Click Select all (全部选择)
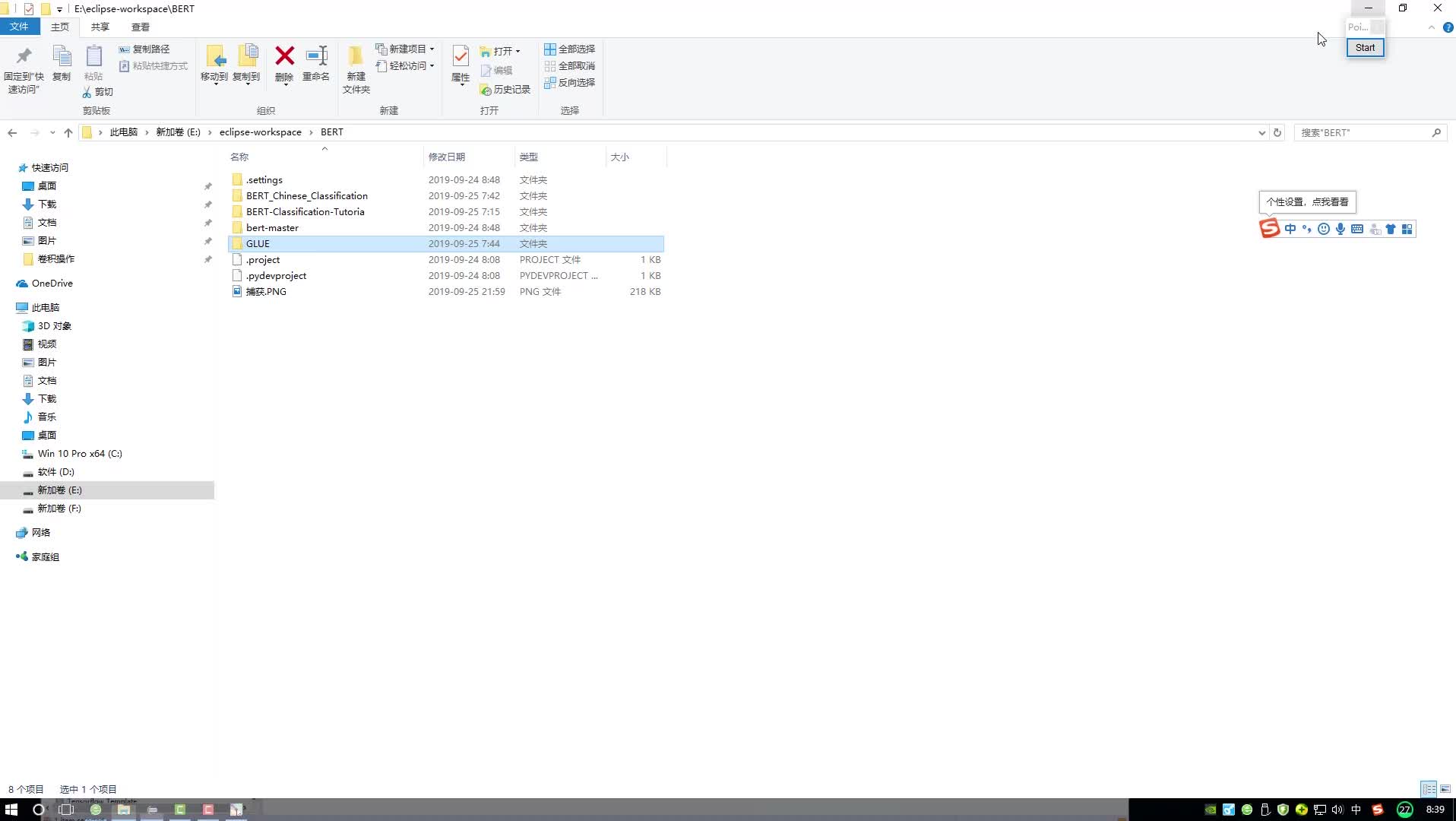Viewport: 1456px width, 821px height. point(569,49)
